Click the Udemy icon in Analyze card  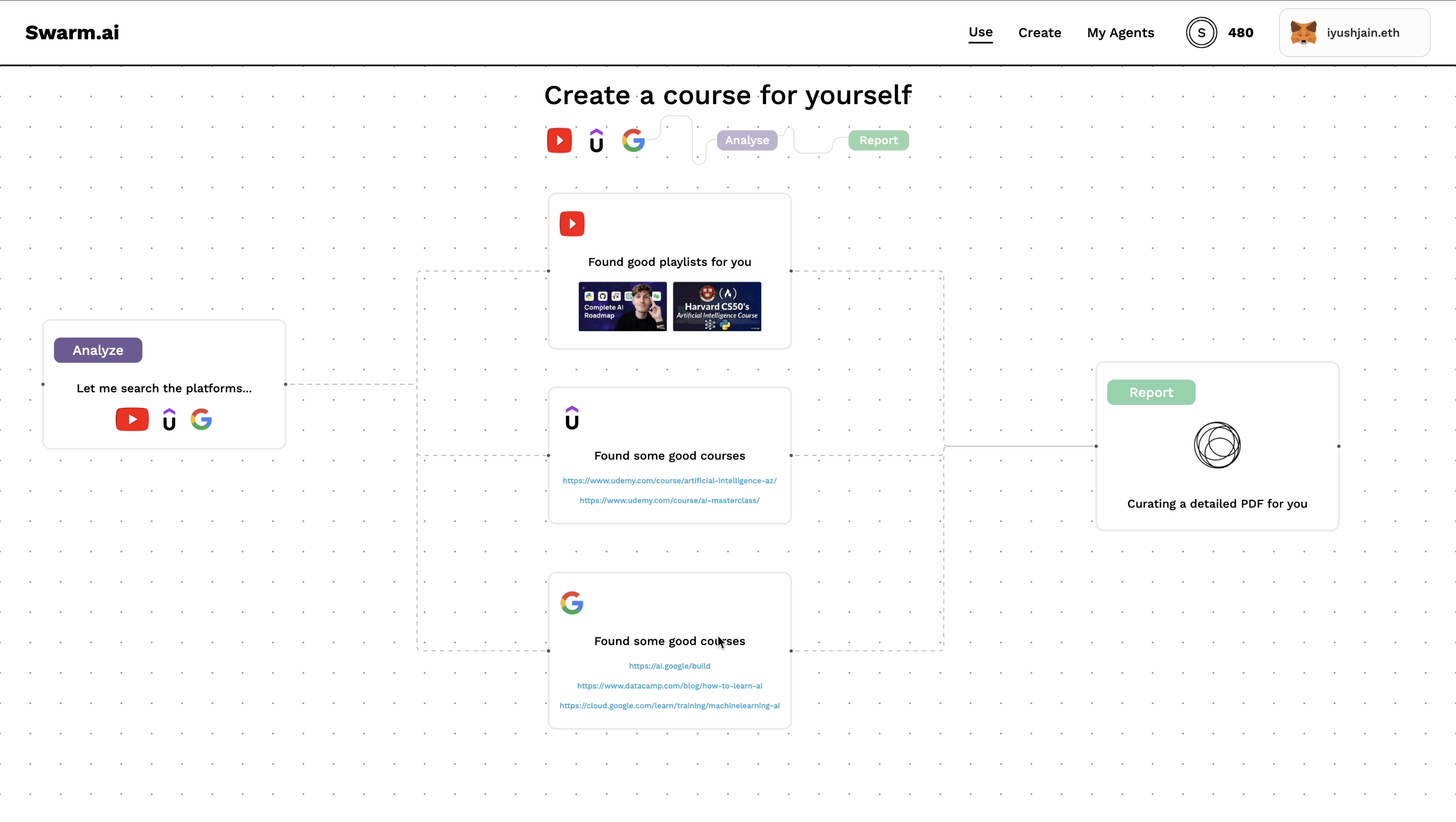[169, 420]
